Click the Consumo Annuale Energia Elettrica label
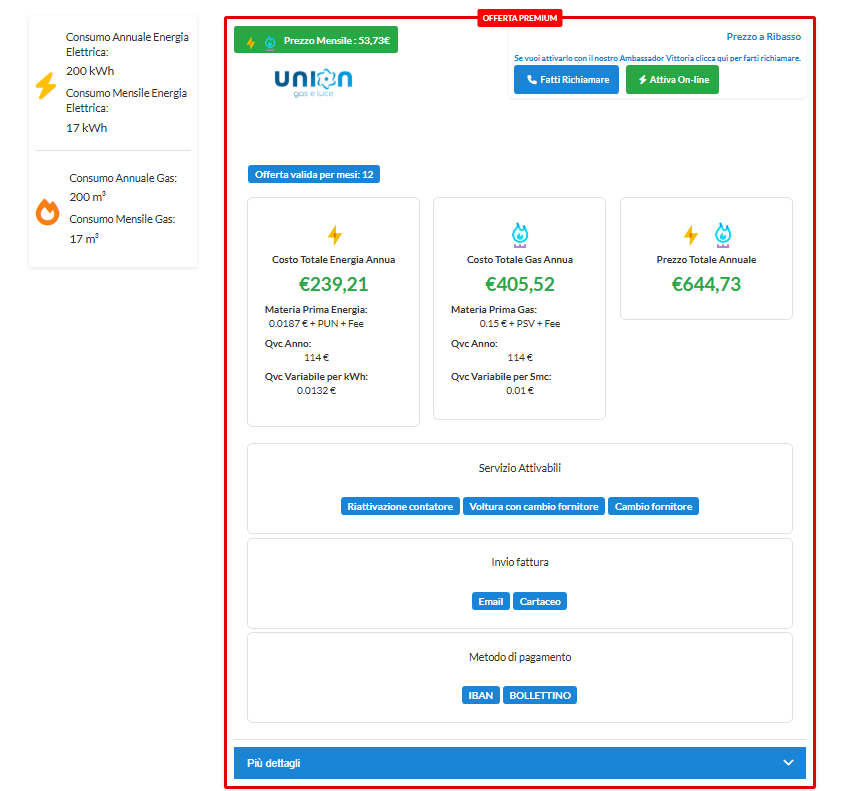 coord(127,45)
